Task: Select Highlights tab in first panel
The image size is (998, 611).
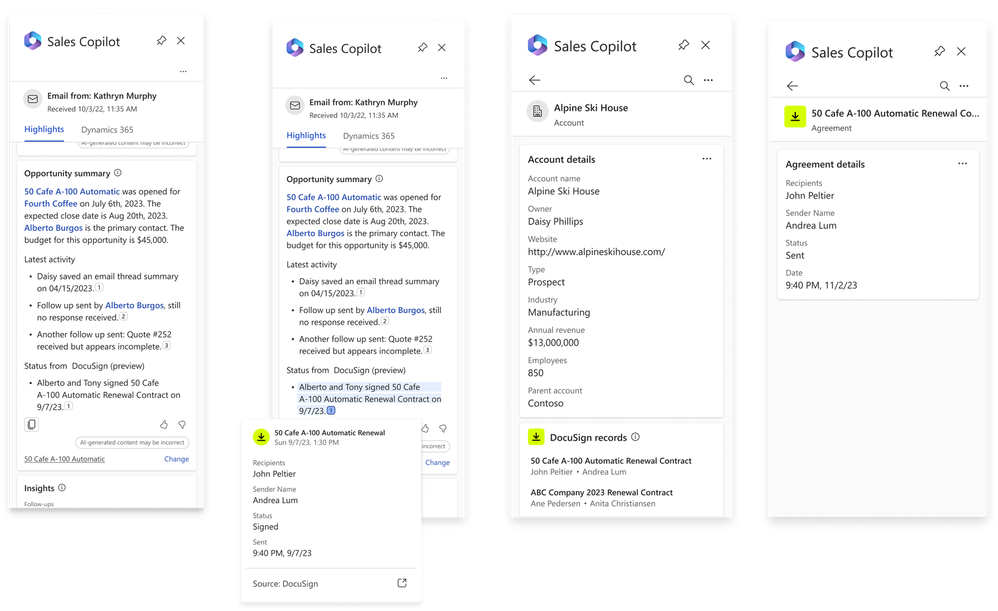Action: 44,129
